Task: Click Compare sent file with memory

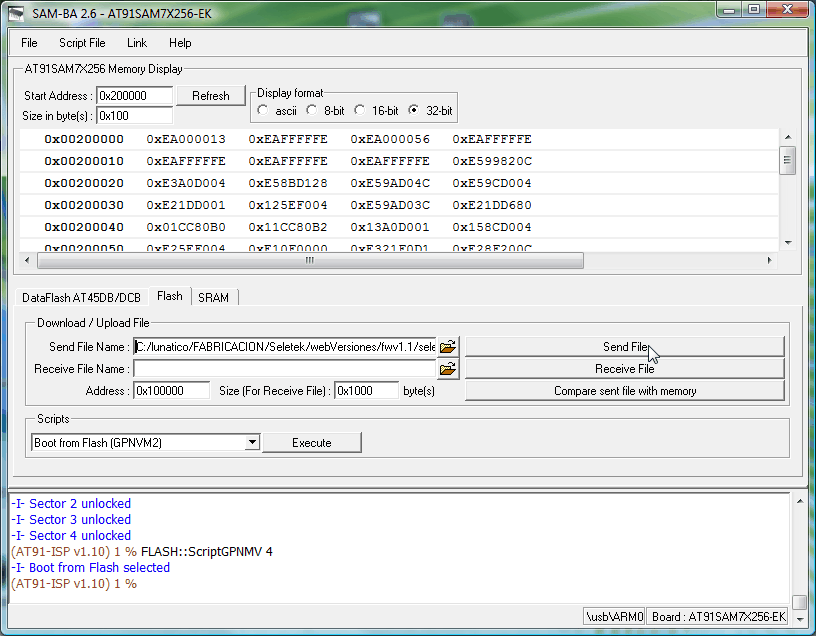Action: [x=624, y=391]
